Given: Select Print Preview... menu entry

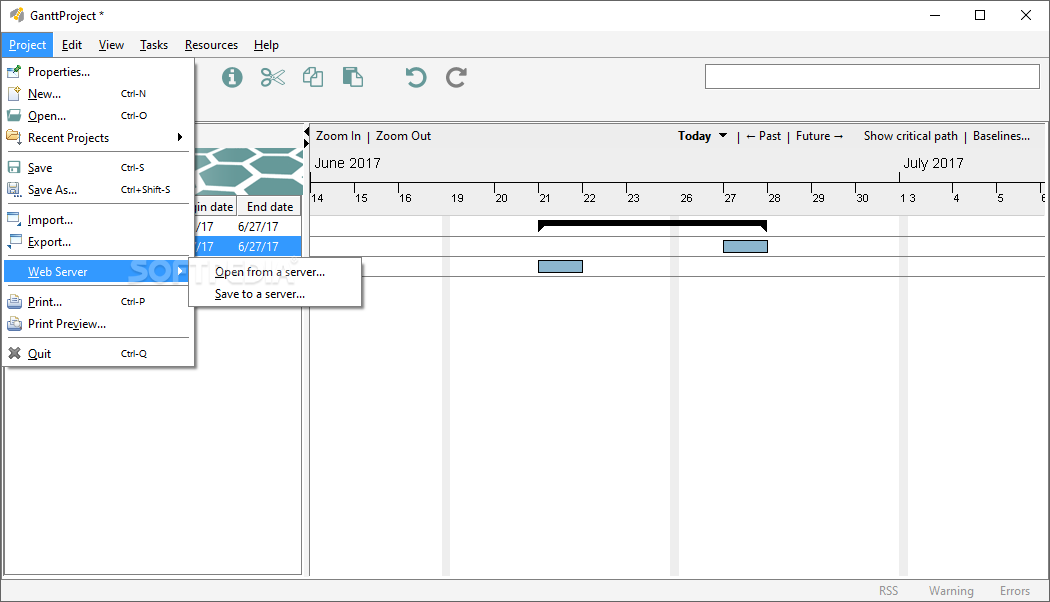Looking at the screenshot, I should tap(98, 324).
